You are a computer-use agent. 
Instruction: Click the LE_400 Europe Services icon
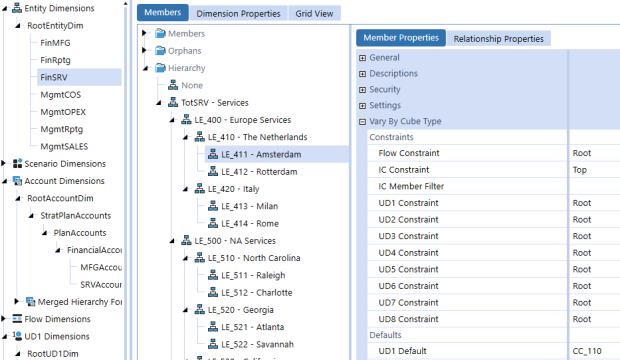186,119
